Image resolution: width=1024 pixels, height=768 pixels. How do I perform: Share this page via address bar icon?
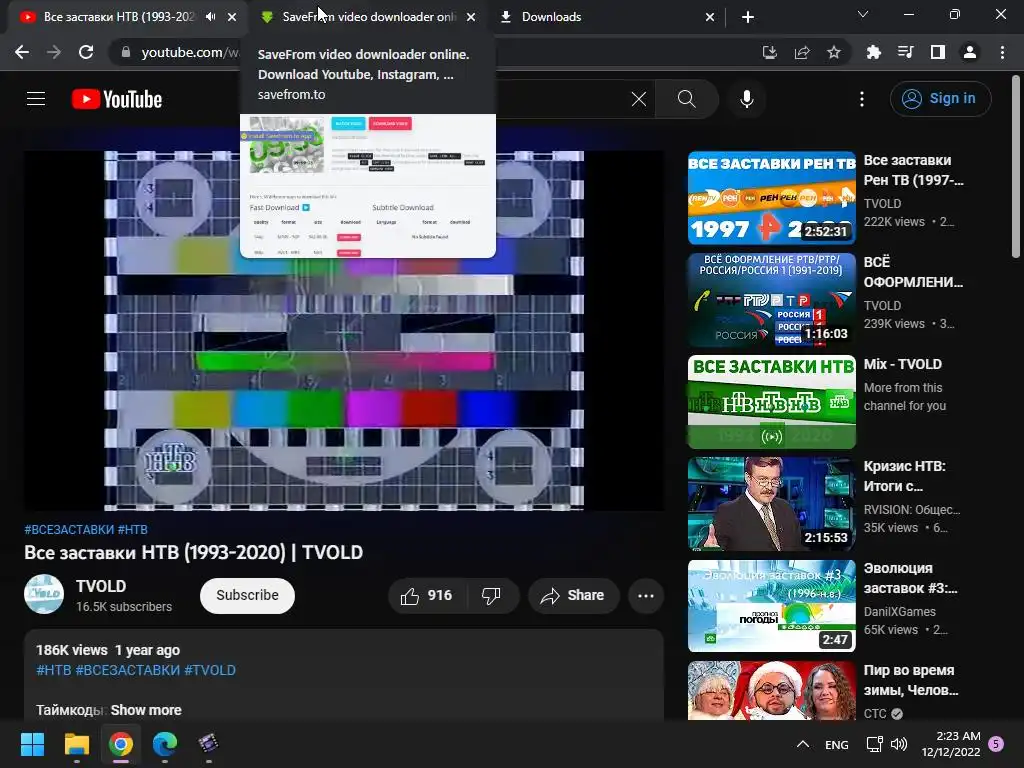(x=802, y=52)
